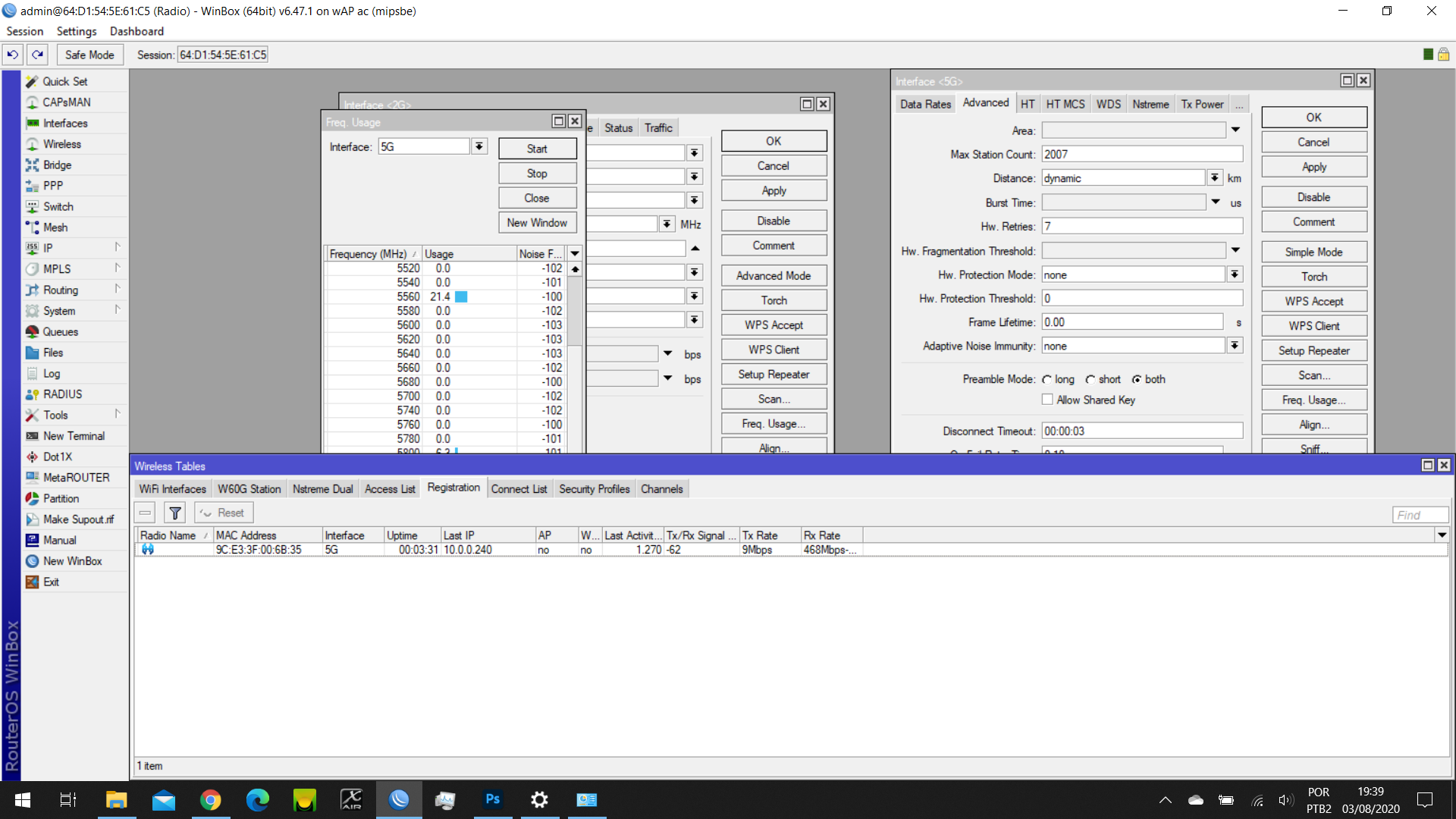Toggle Safe Mode
The width and height of the screenshot is (1456, 819).
click(x=89, y=55)
